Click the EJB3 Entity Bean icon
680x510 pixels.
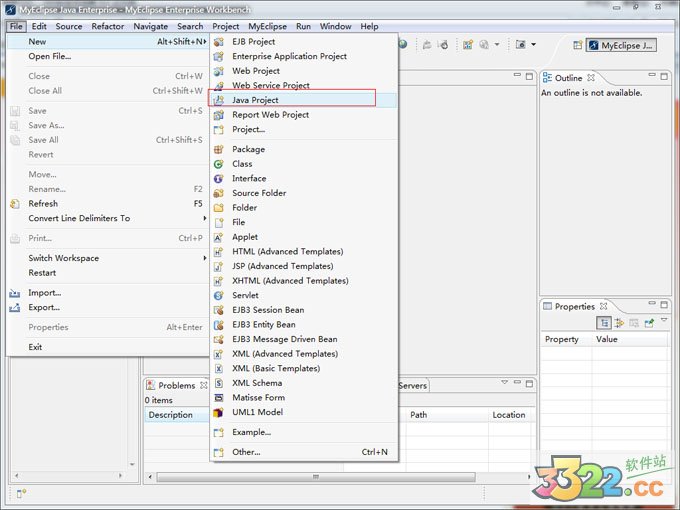219,325
